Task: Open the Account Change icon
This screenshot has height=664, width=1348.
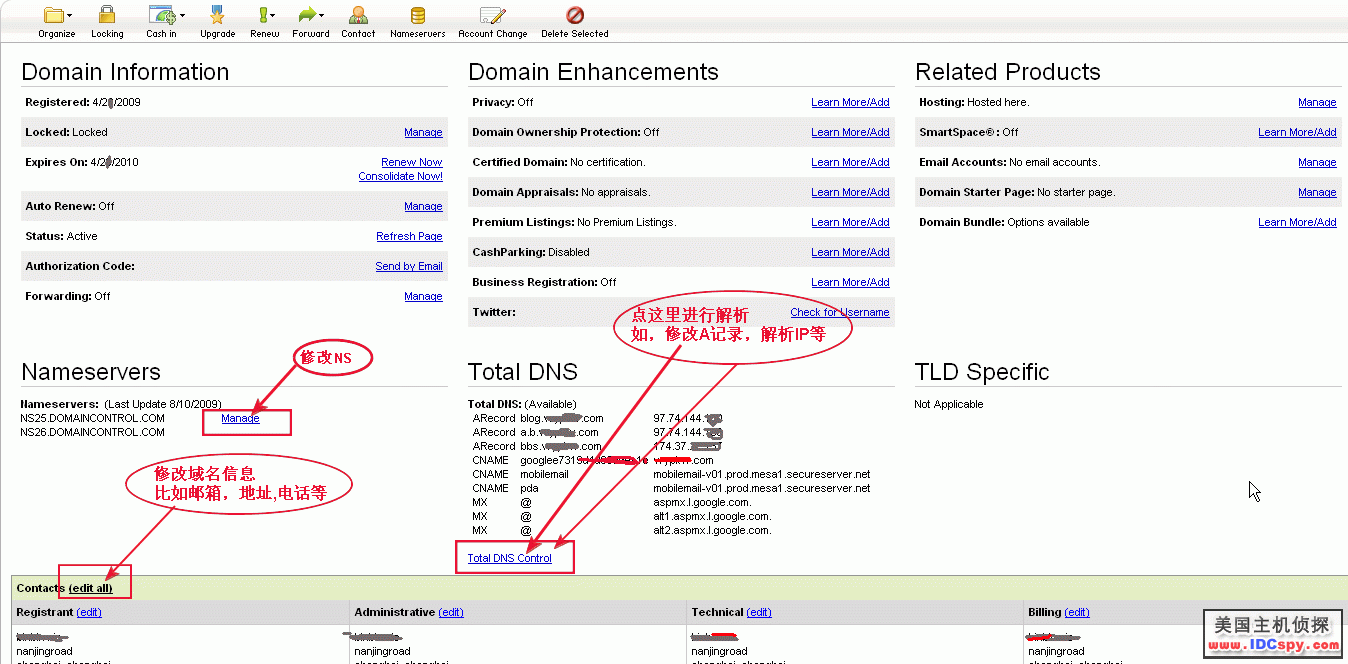Action: point(492,15)
